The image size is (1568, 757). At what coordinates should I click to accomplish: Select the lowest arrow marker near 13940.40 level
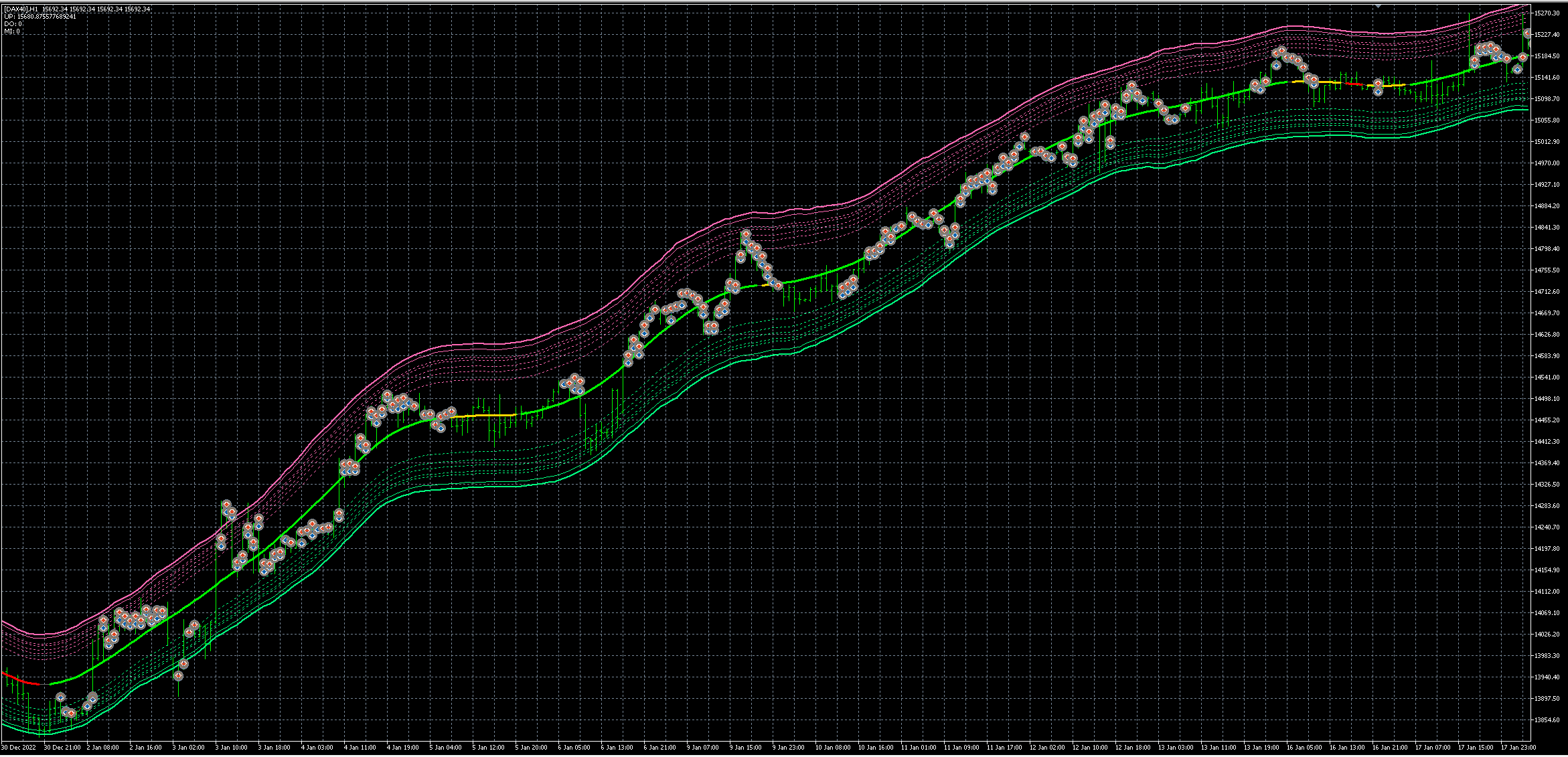pyautogui.click(x=178, y=676)
